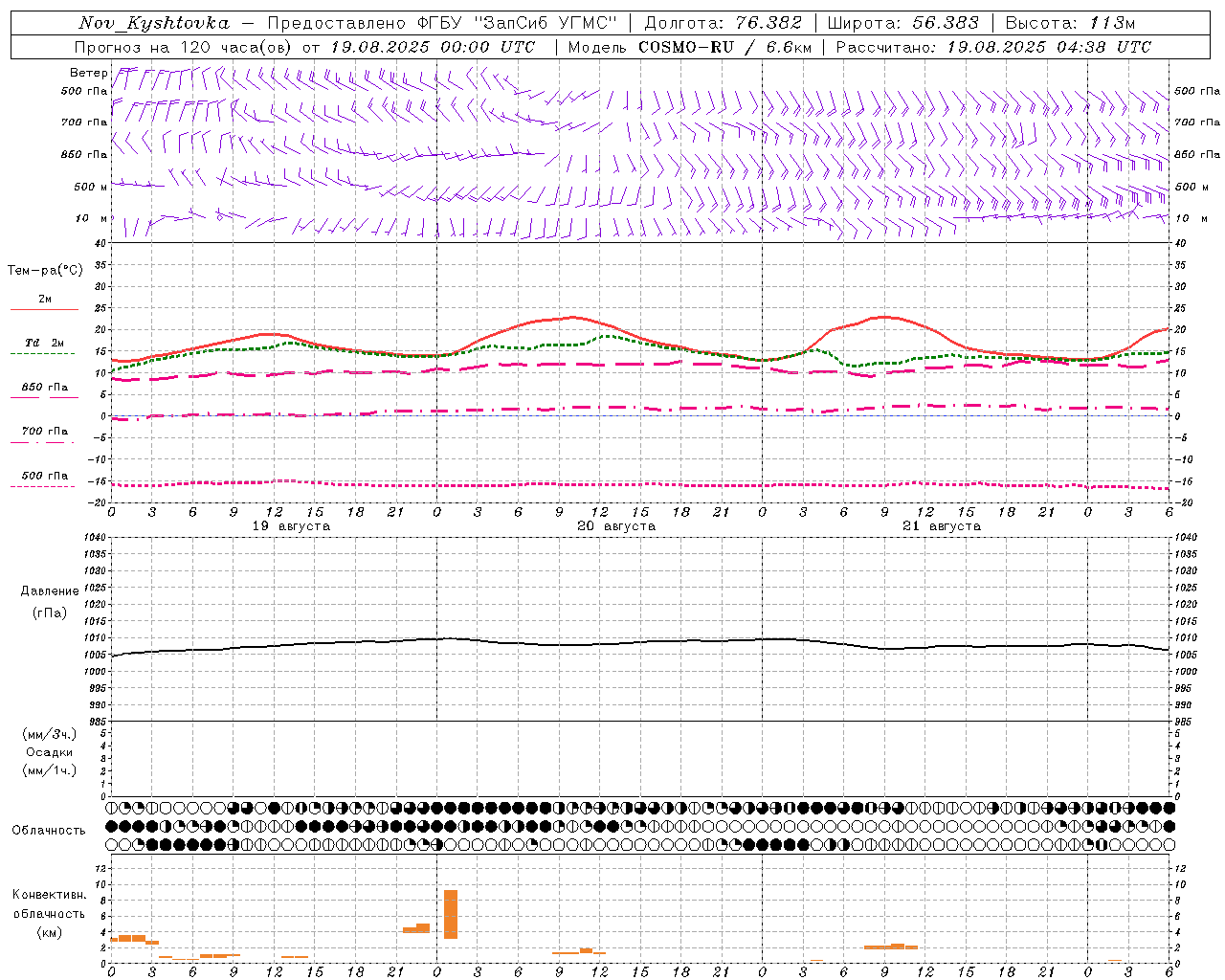Image resolution: width=1225 pixels, height=980 pixels.
Task: Click the Осадки panel label
Action: coord(50,752)
